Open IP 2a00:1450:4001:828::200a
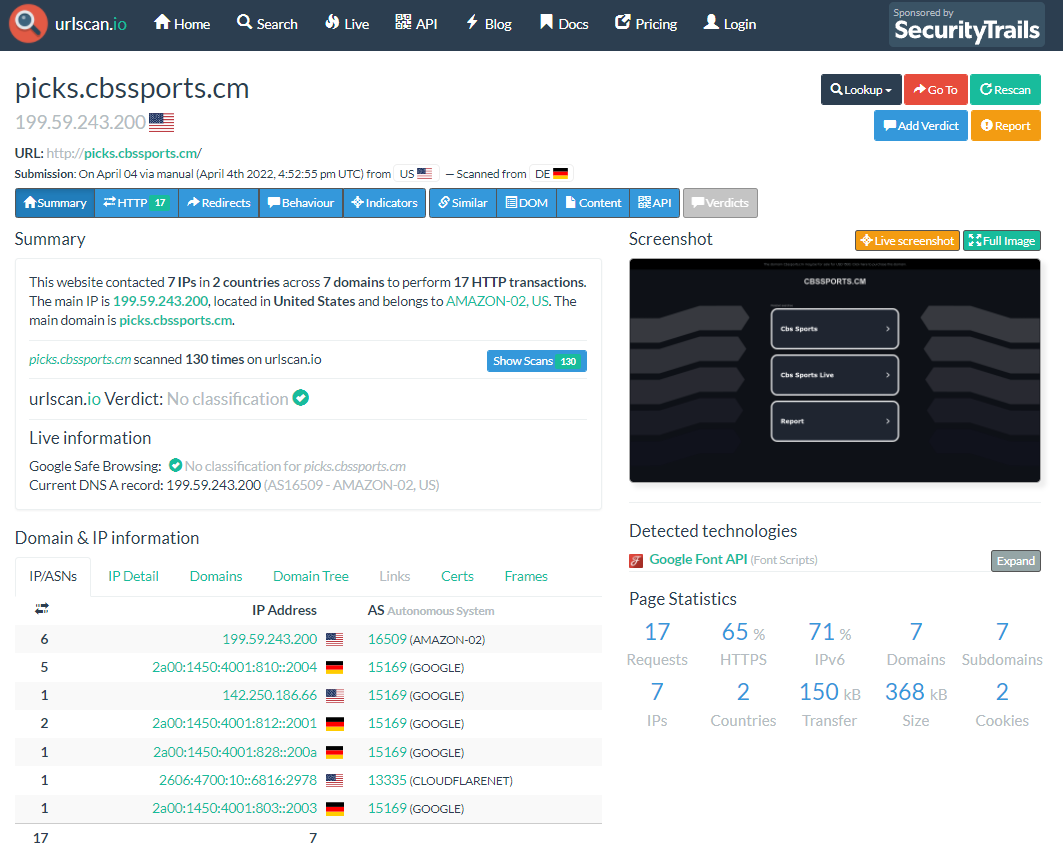 coord(235,752)
